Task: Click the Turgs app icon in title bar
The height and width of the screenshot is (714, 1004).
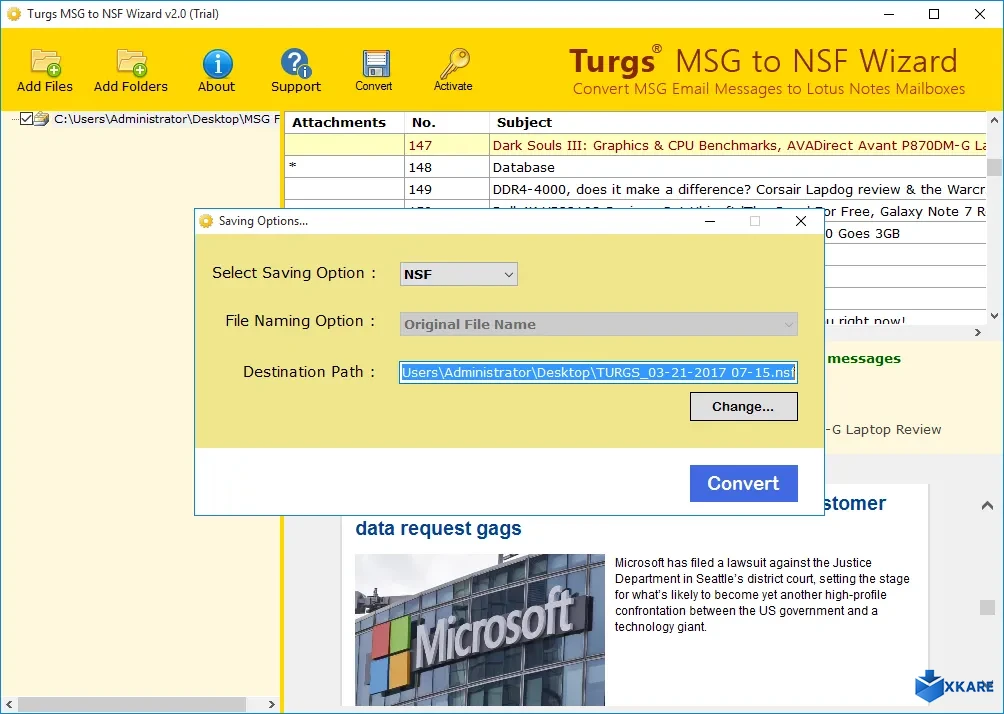Action: (x=13, y=13)
